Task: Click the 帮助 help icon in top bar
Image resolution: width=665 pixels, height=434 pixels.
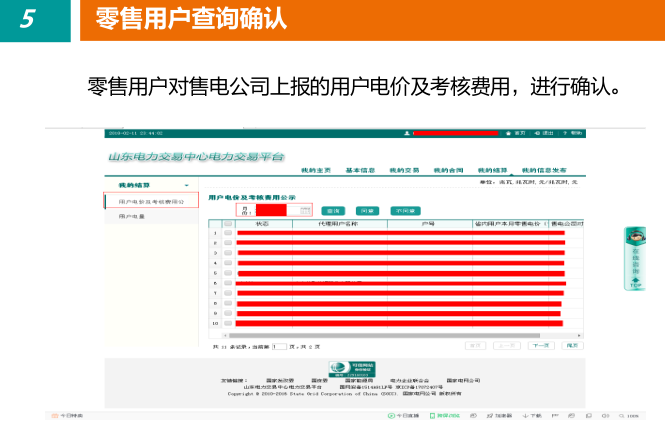Action: pyautogui.click(x=573, y=133)
